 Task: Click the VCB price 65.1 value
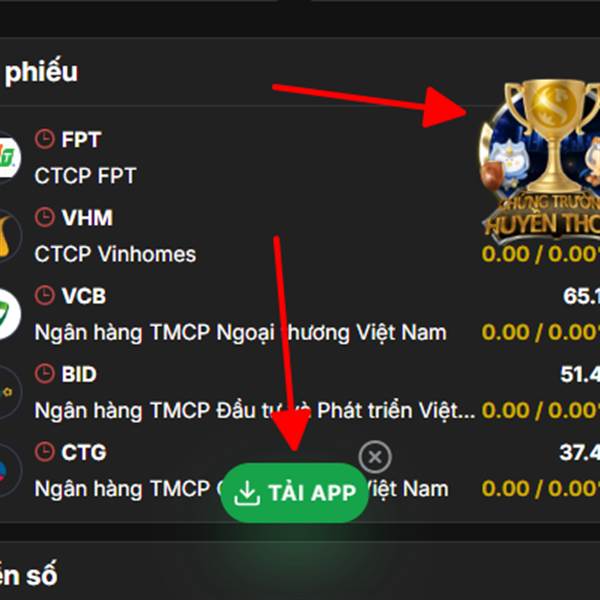[x=581, y=296]
